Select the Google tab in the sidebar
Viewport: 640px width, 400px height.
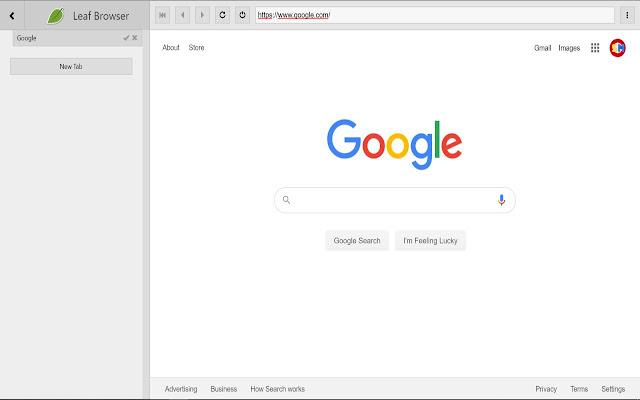click(x=77, y=38)
